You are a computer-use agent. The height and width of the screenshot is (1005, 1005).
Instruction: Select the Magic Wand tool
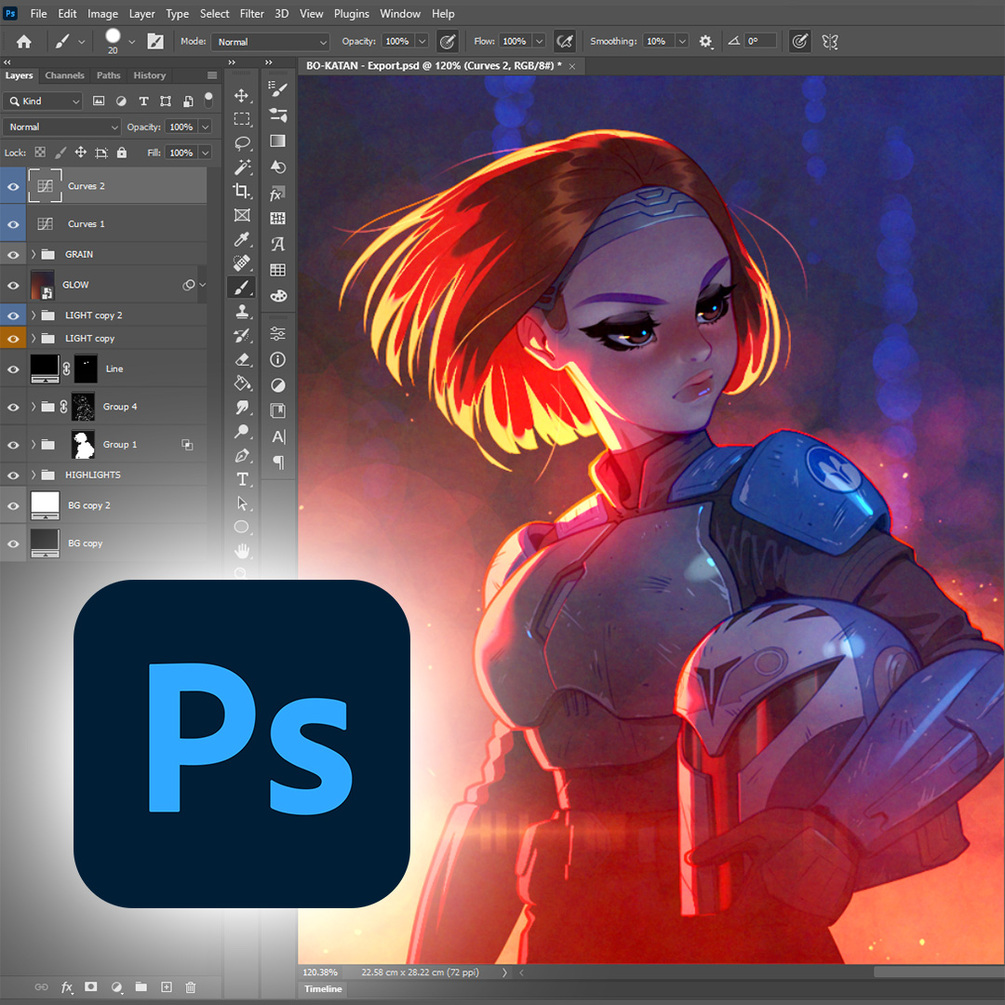tap(242, 167)
